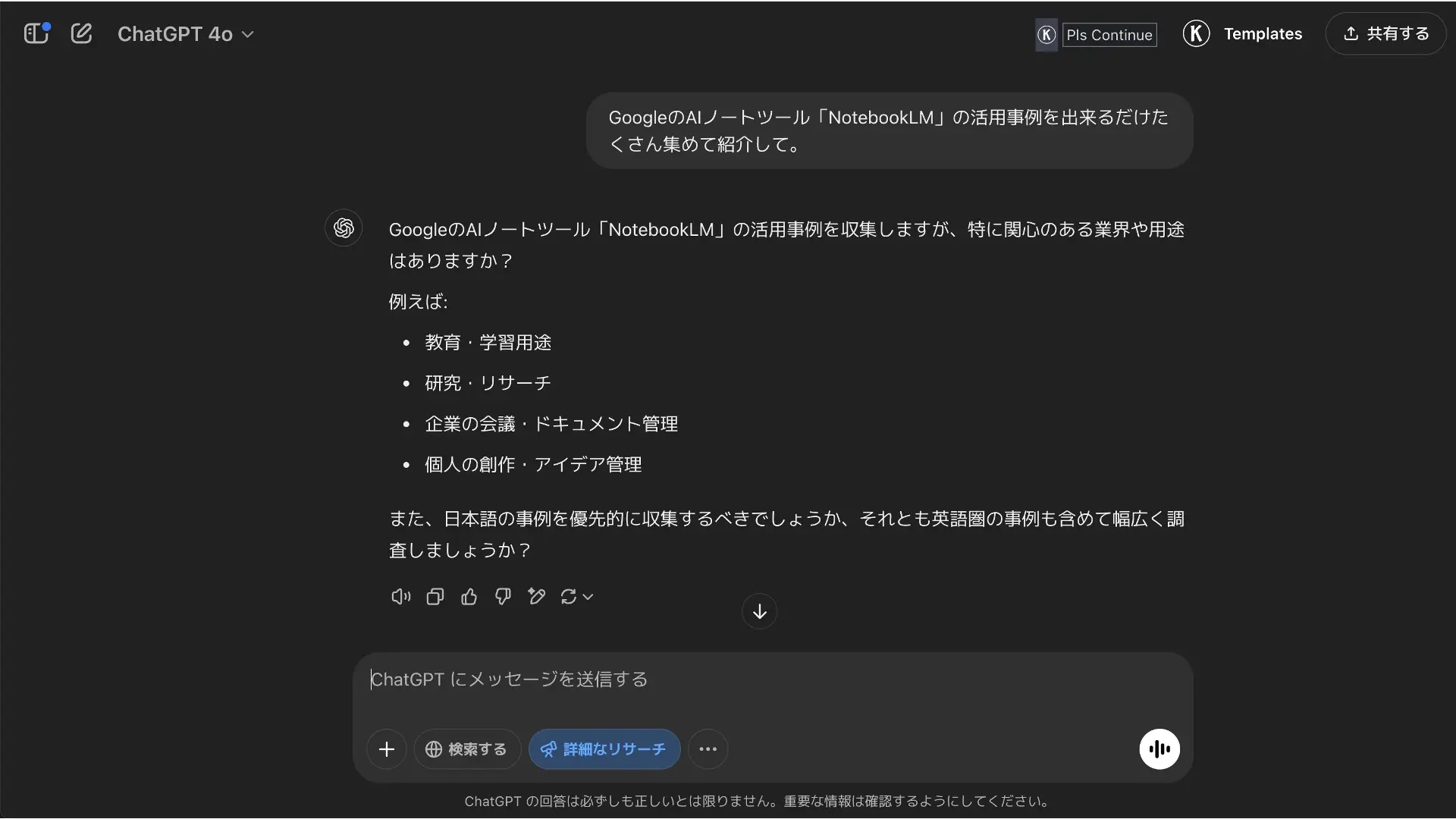
Task: Open the ChatGPT 4o model dropdown
Action: click(186, 34)
